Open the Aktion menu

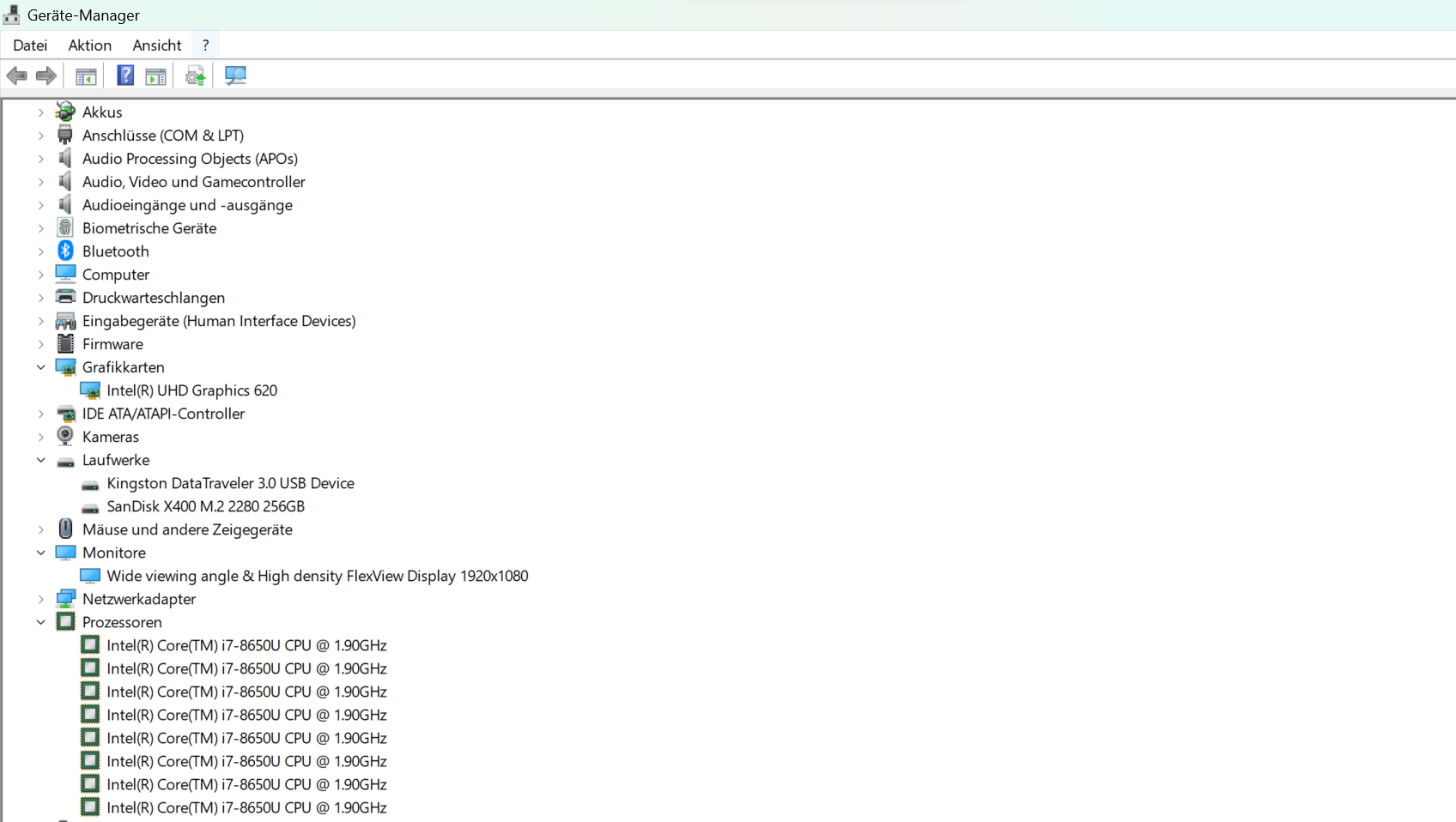[x=90, y=45]
